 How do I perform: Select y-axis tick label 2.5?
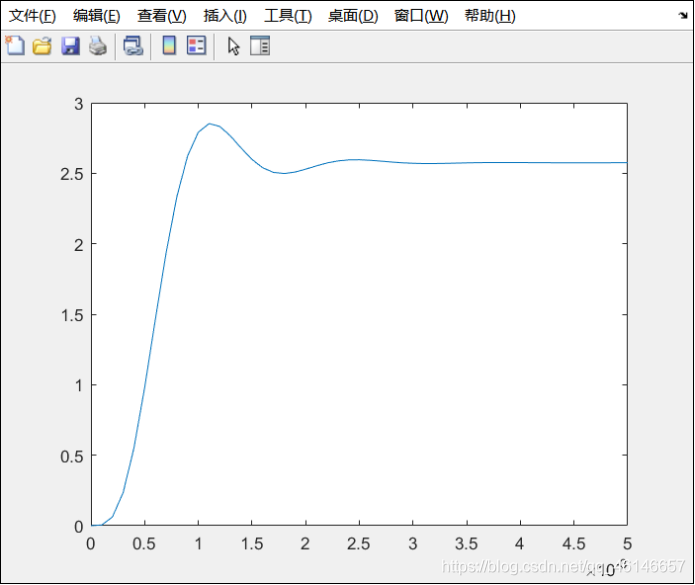click(x=72, y=174)
